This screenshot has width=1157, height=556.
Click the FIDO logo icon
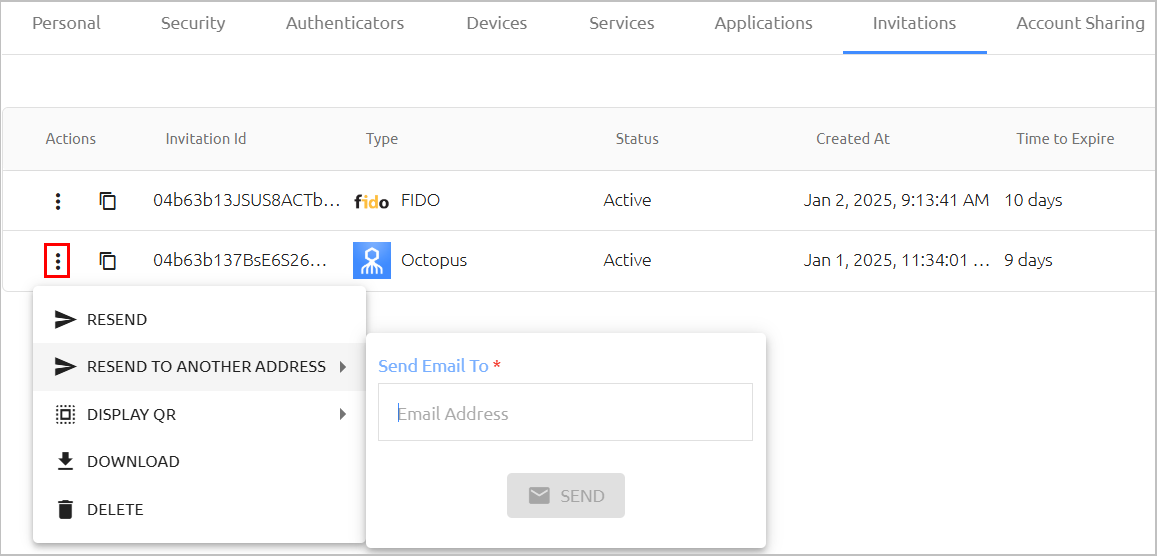[371, 201]
